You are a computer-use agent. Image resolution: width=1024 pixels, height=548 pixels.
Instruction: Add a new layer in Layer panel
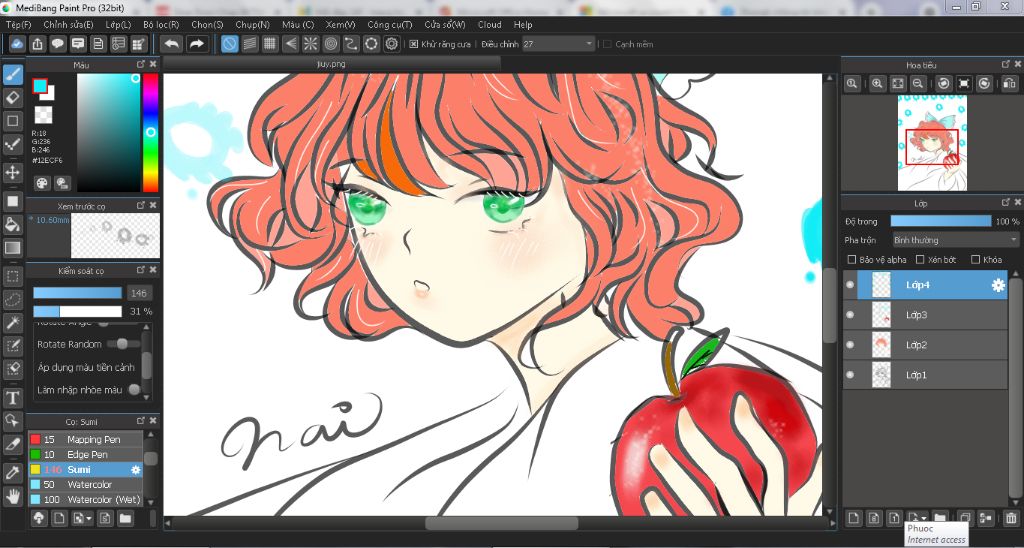pyautogui.click(x=853, y=519)
